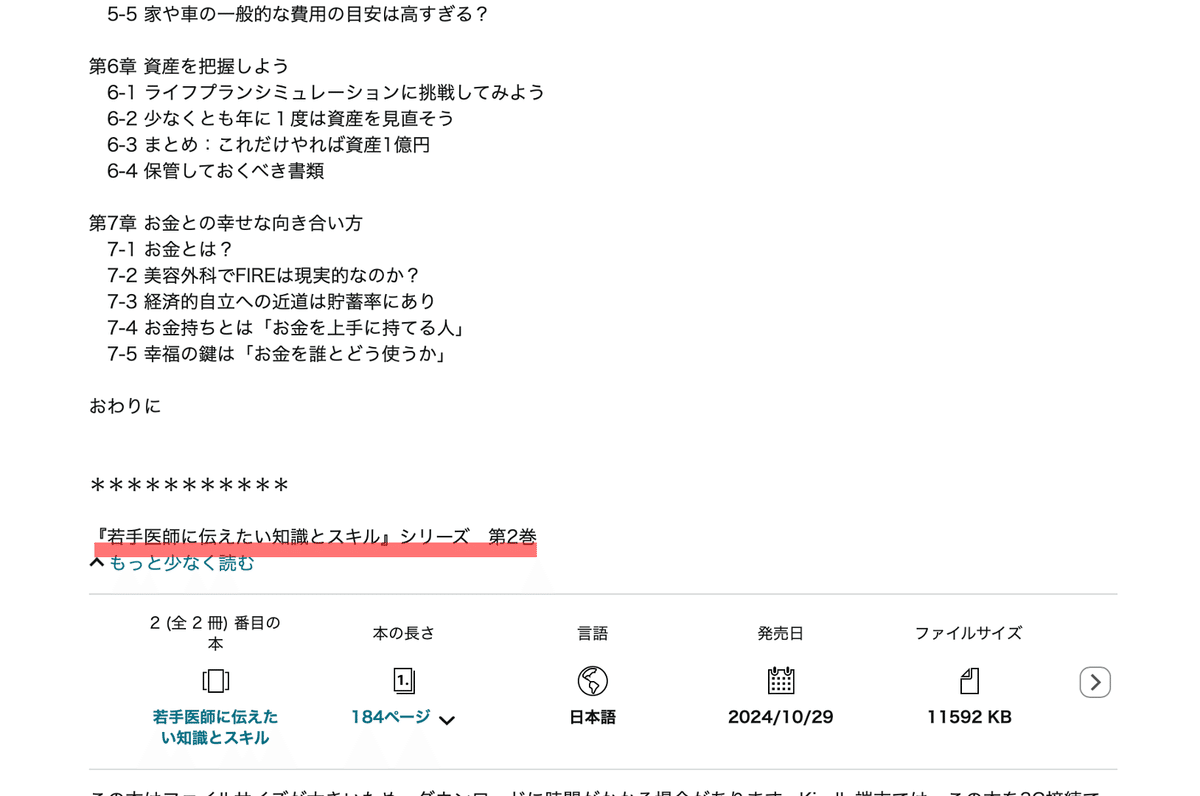Screen dimensions: 1200x796
Task: Click text 5-5 家や車の一般的な費用の目安は高すぎる?
Action: pos(298,14)
